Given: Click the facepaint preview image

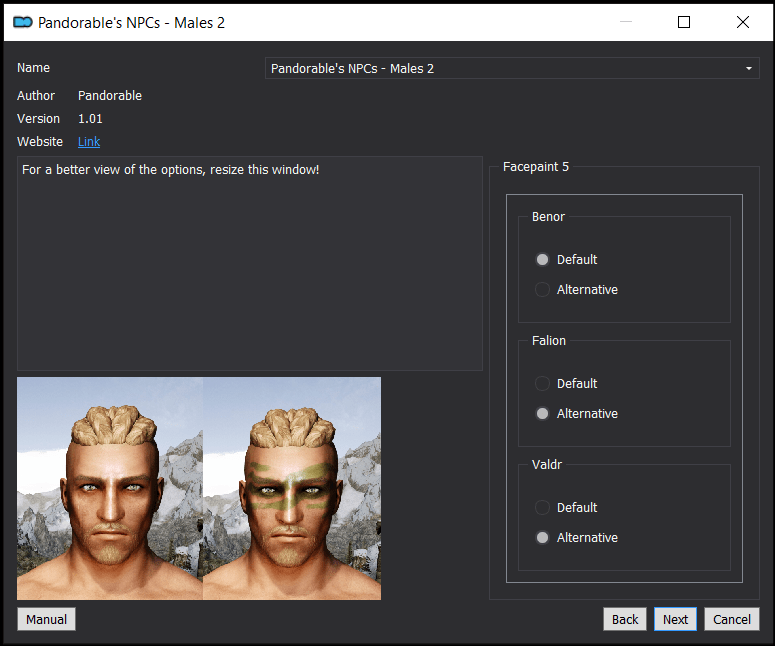Looking at the screenshot, I should point(199,488).
